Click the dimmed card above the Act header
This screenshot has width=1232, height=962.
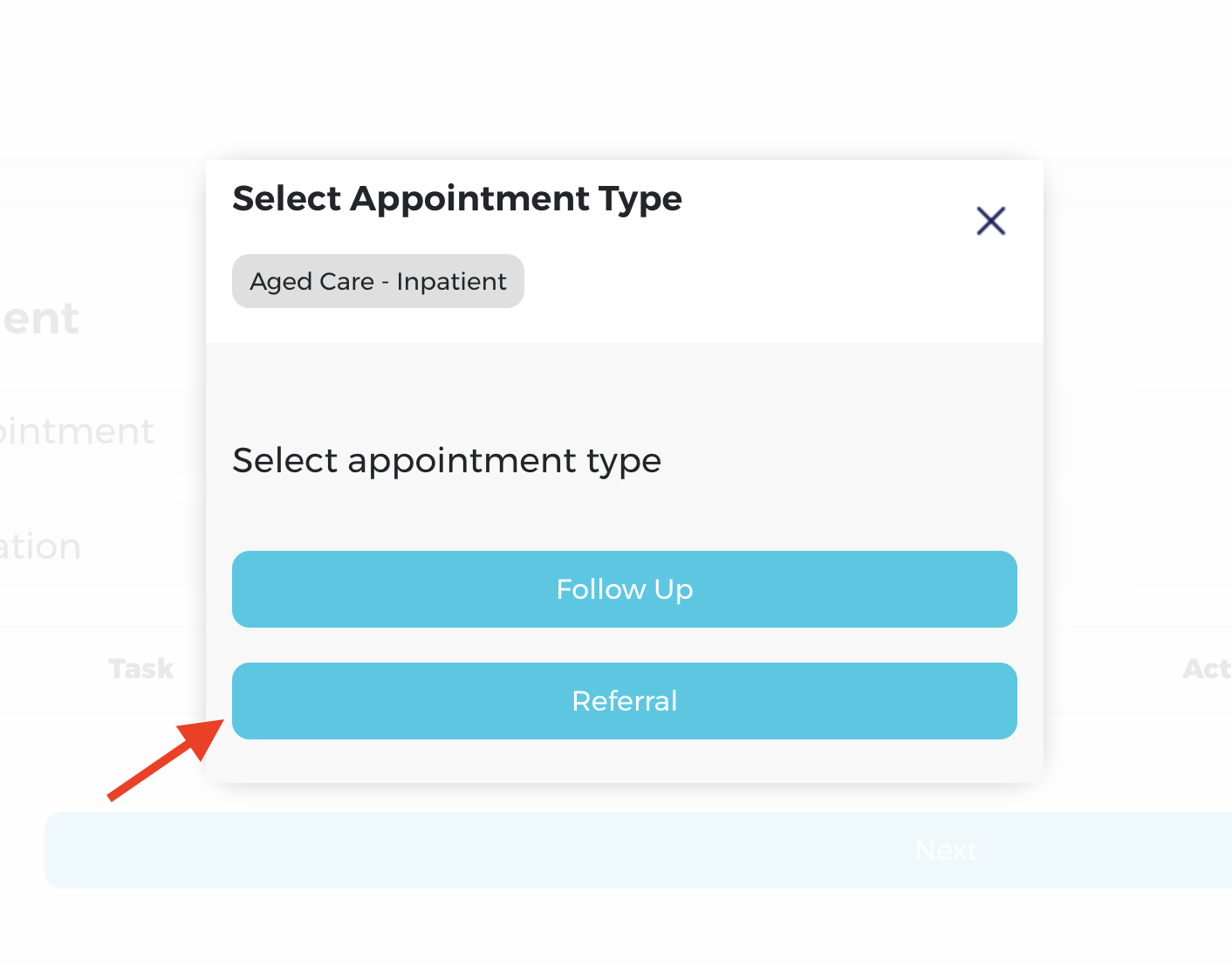1178,547
